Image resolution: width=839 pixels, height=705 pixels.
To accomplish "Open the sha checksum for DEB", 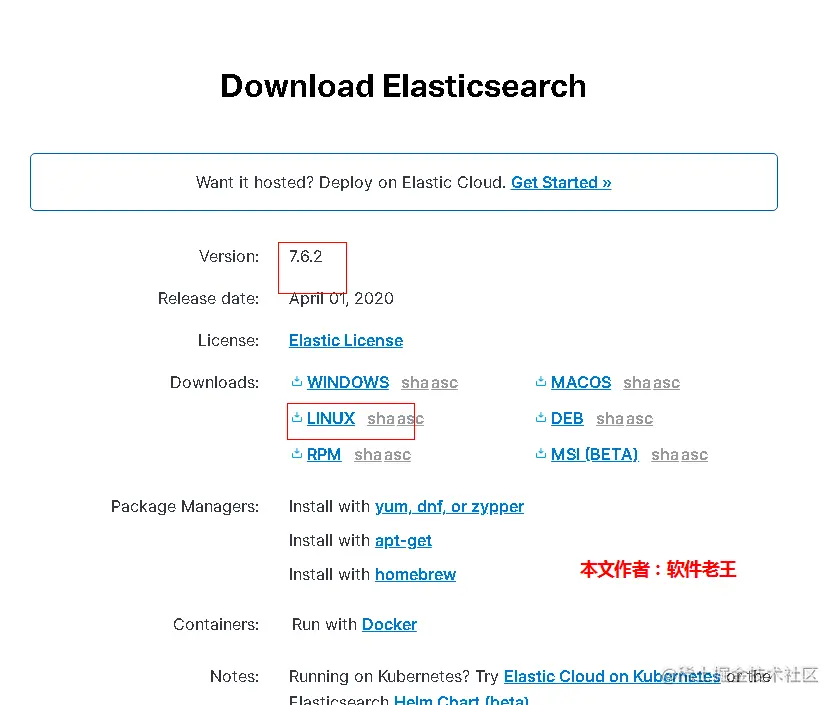I will 610,419.
